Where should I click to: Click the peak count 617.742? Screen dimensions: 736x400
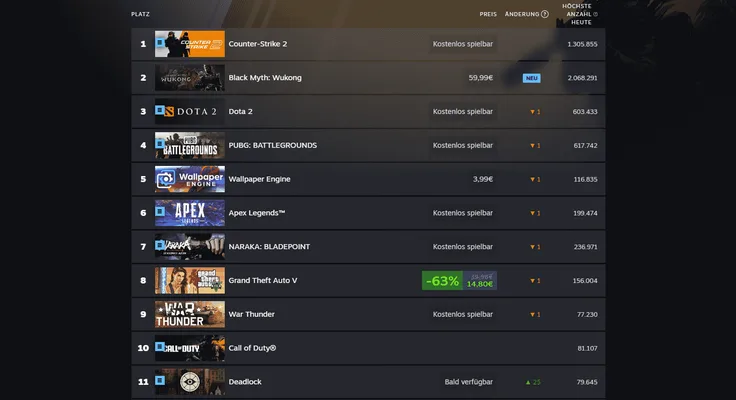click(x=585, y=146)
